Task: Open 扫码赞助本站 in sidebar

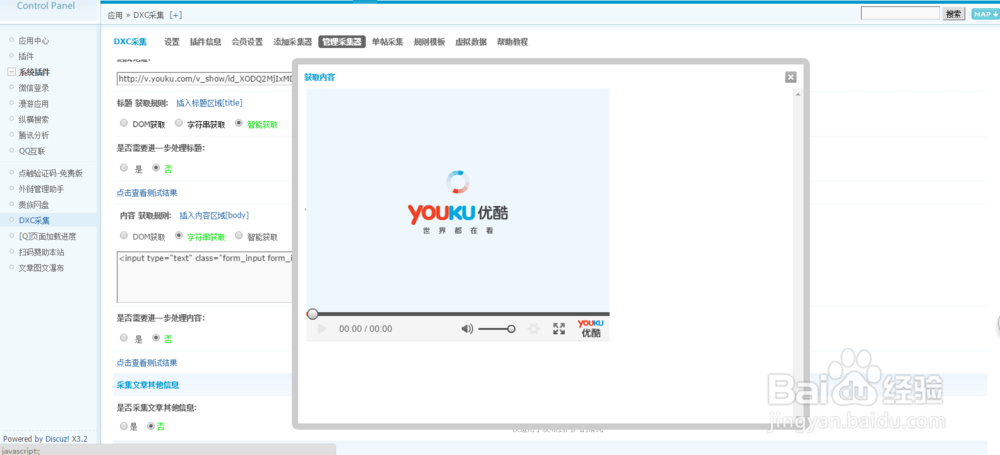Action: tap(41, 252)
